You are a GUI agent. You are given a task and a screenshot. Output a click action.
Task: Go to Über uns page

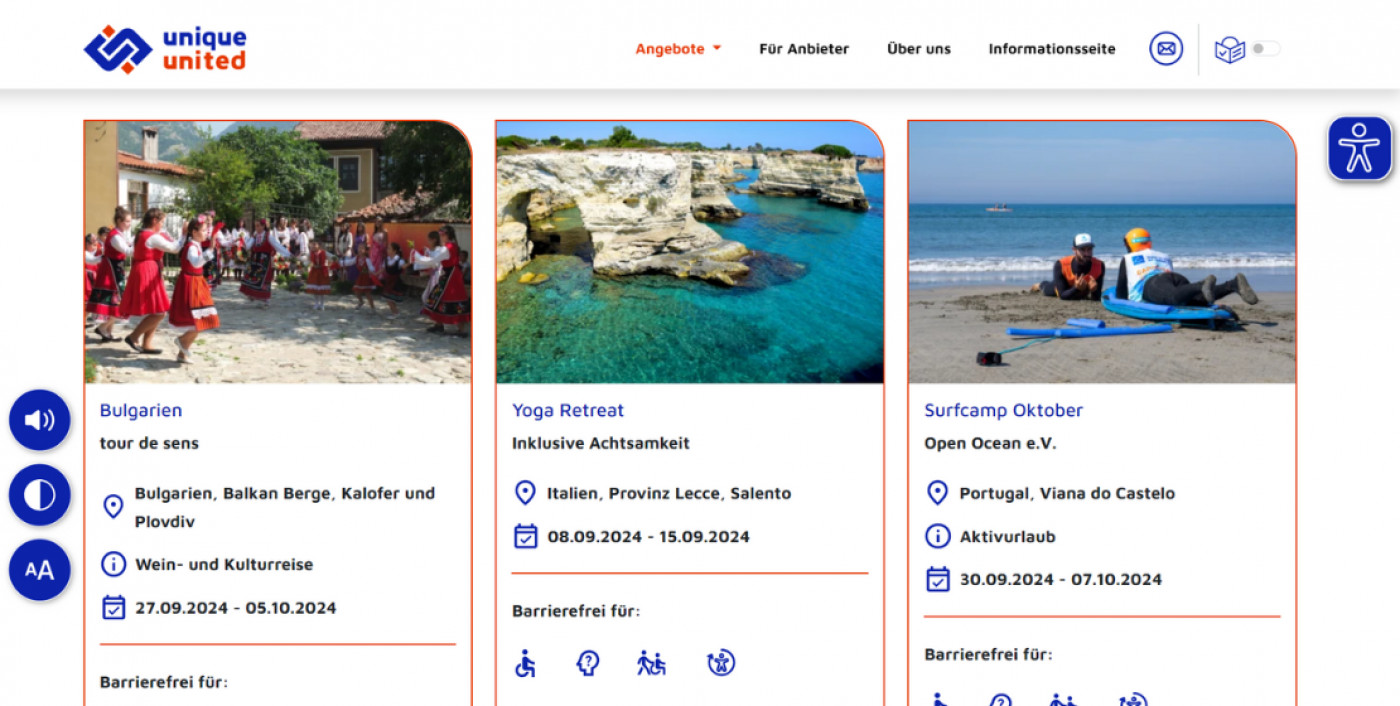point(919,49)
